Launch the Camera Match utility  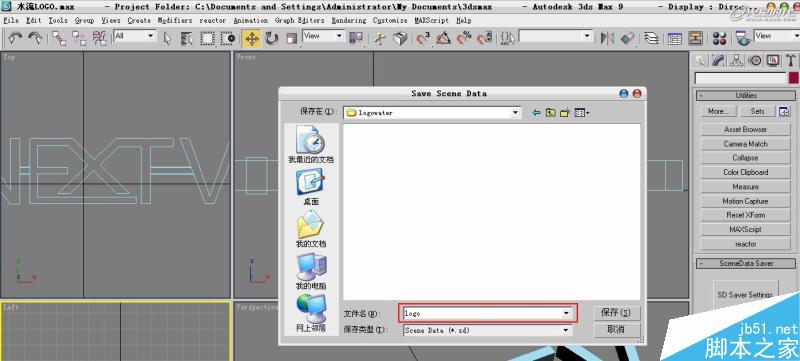pyautogui.click(x=745, y=144)
